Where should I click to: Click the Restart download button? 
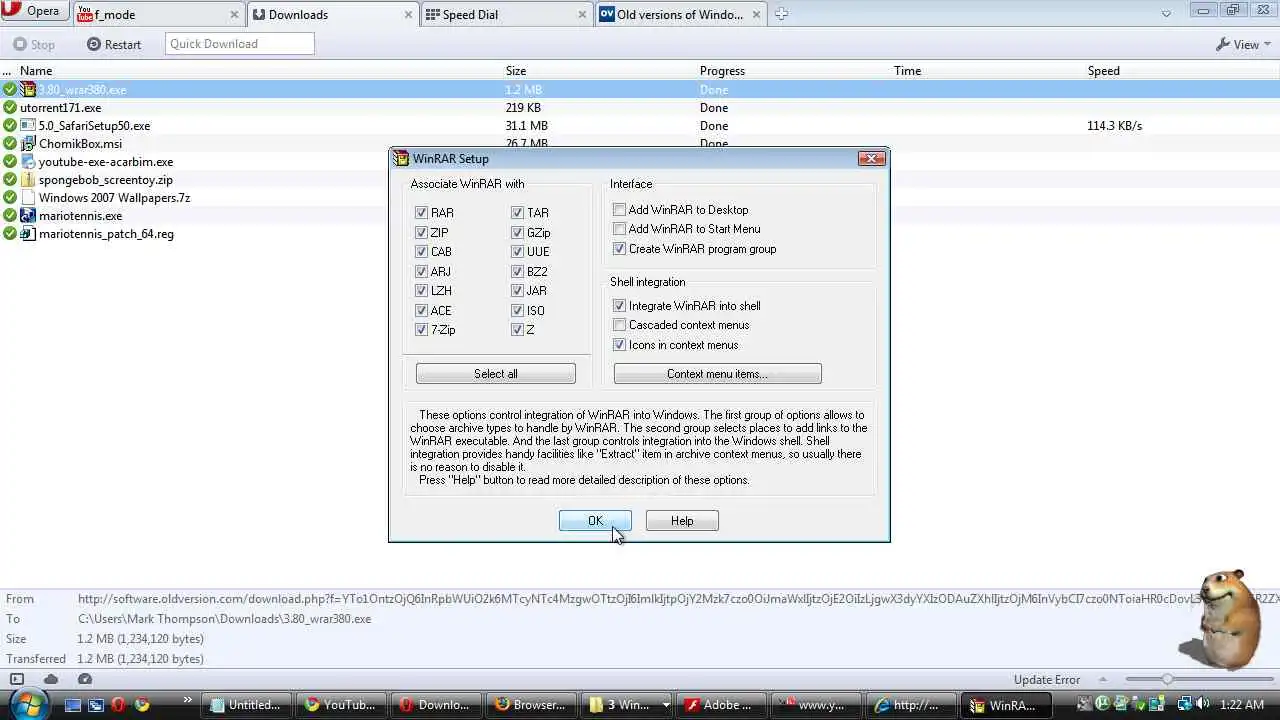coord(114,44)
